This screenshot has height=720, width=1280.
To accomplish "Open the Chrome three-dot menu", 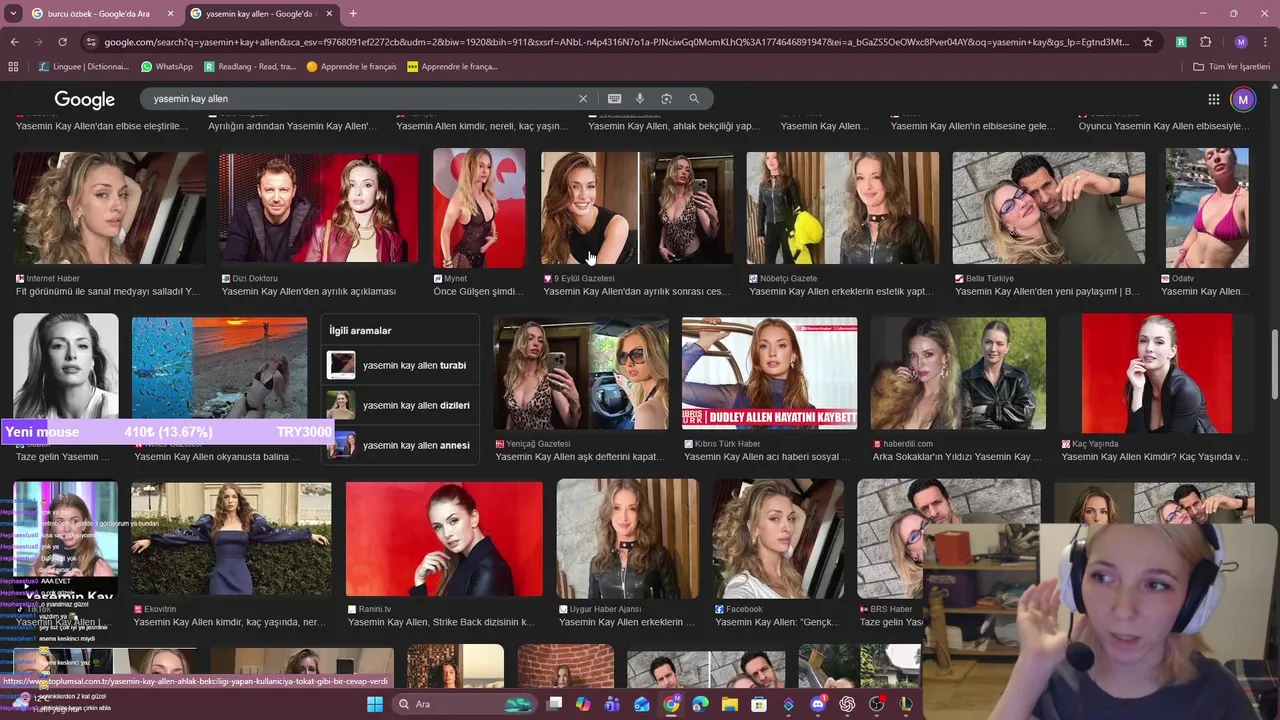I will coord(1265,42).
